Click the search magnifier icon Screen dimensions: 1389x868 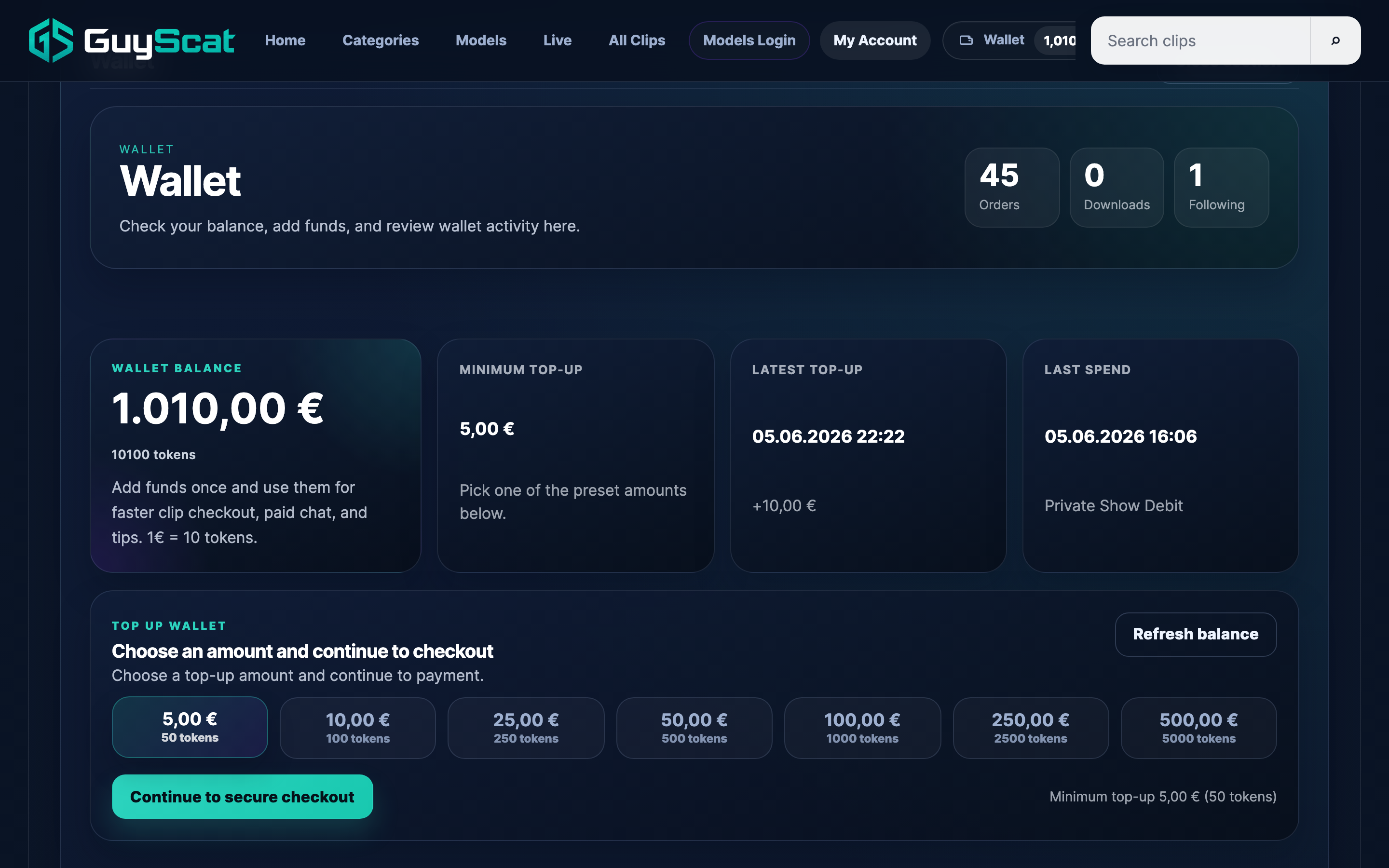pos(1335,41)
